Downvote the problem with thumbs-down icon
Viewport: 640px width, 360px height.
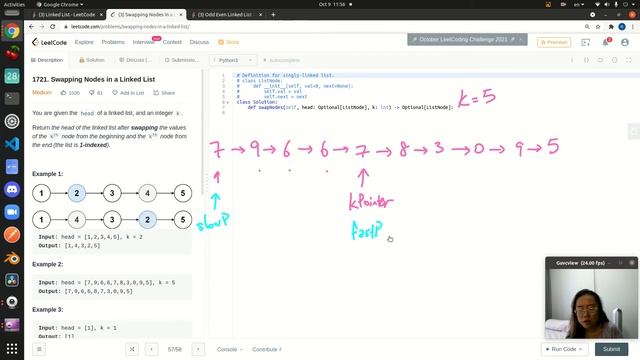click(91, 93)
